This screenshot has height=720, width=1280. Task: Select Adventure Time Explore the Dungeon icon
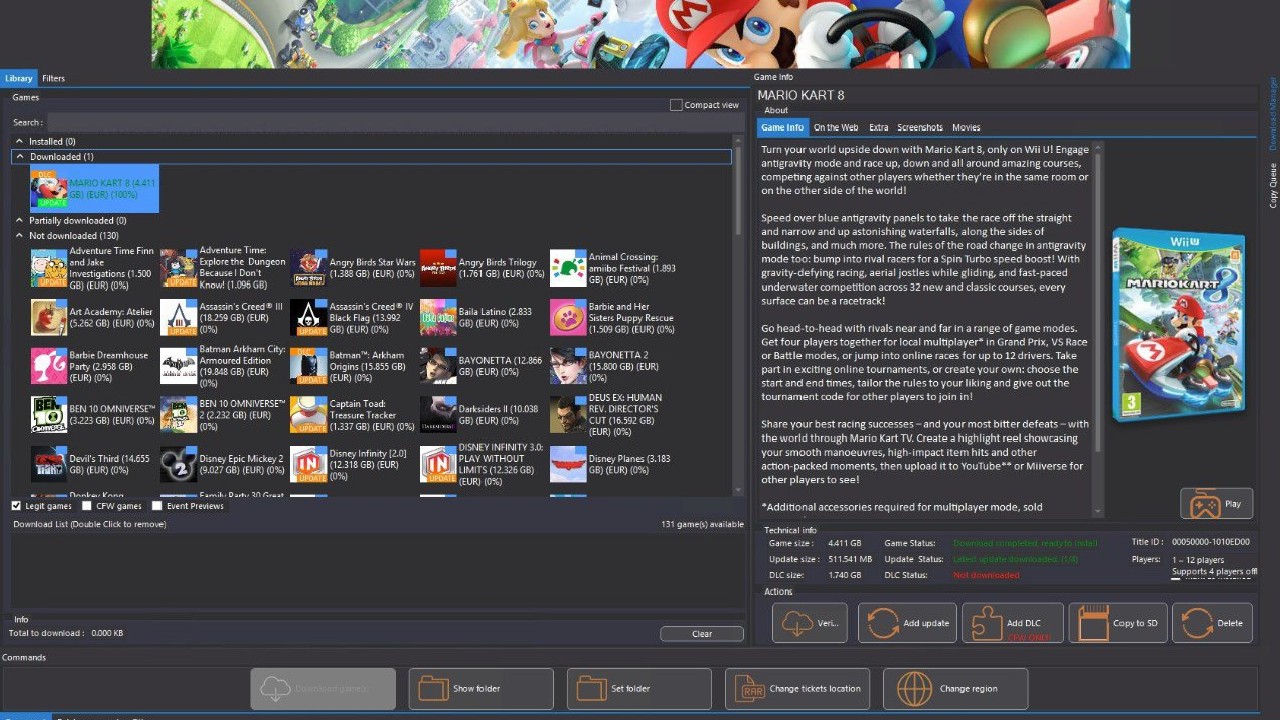click(x=179, y=268)
